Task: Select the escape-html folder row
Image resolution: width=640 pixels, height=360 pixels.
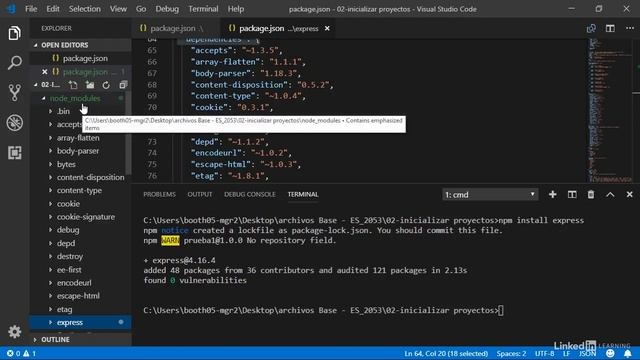Action: click(80, 296)
